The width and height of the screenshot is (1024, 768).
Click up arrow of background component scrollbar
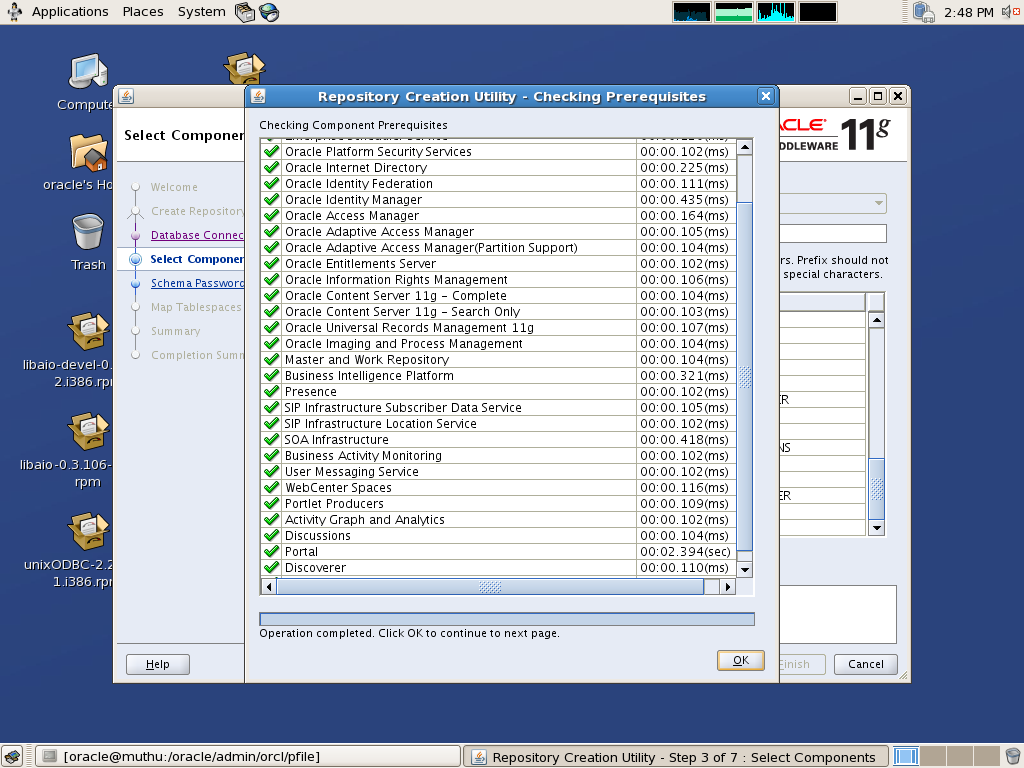click(876, 320)
